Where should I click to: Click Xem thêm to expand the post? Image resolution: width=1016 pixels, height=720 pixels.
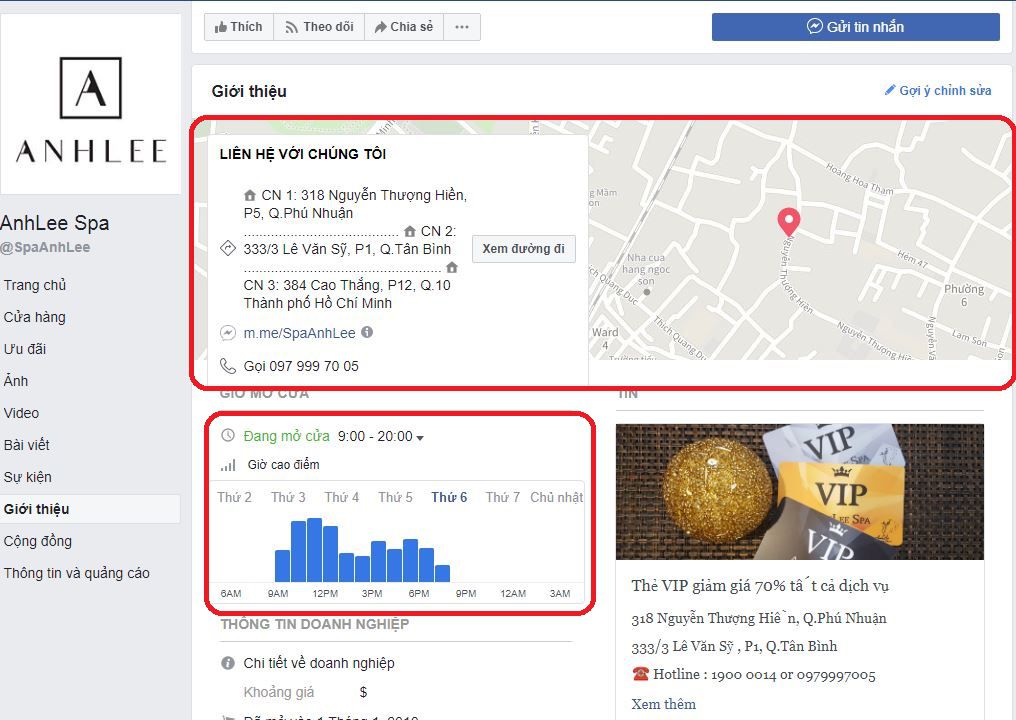point(664,704)
